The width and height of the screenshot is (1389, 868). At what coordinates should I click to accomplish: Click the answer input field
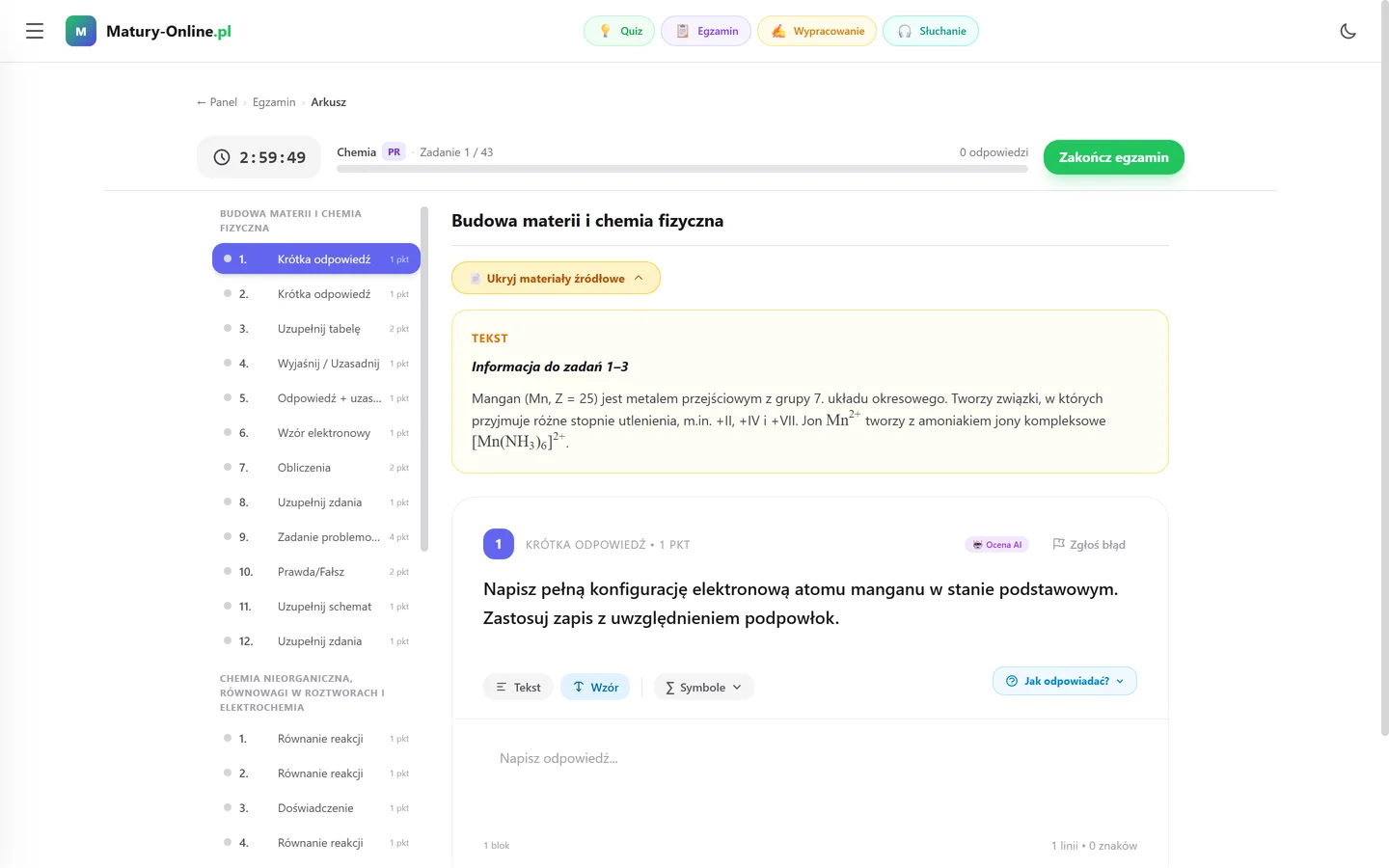coord(810,775)
